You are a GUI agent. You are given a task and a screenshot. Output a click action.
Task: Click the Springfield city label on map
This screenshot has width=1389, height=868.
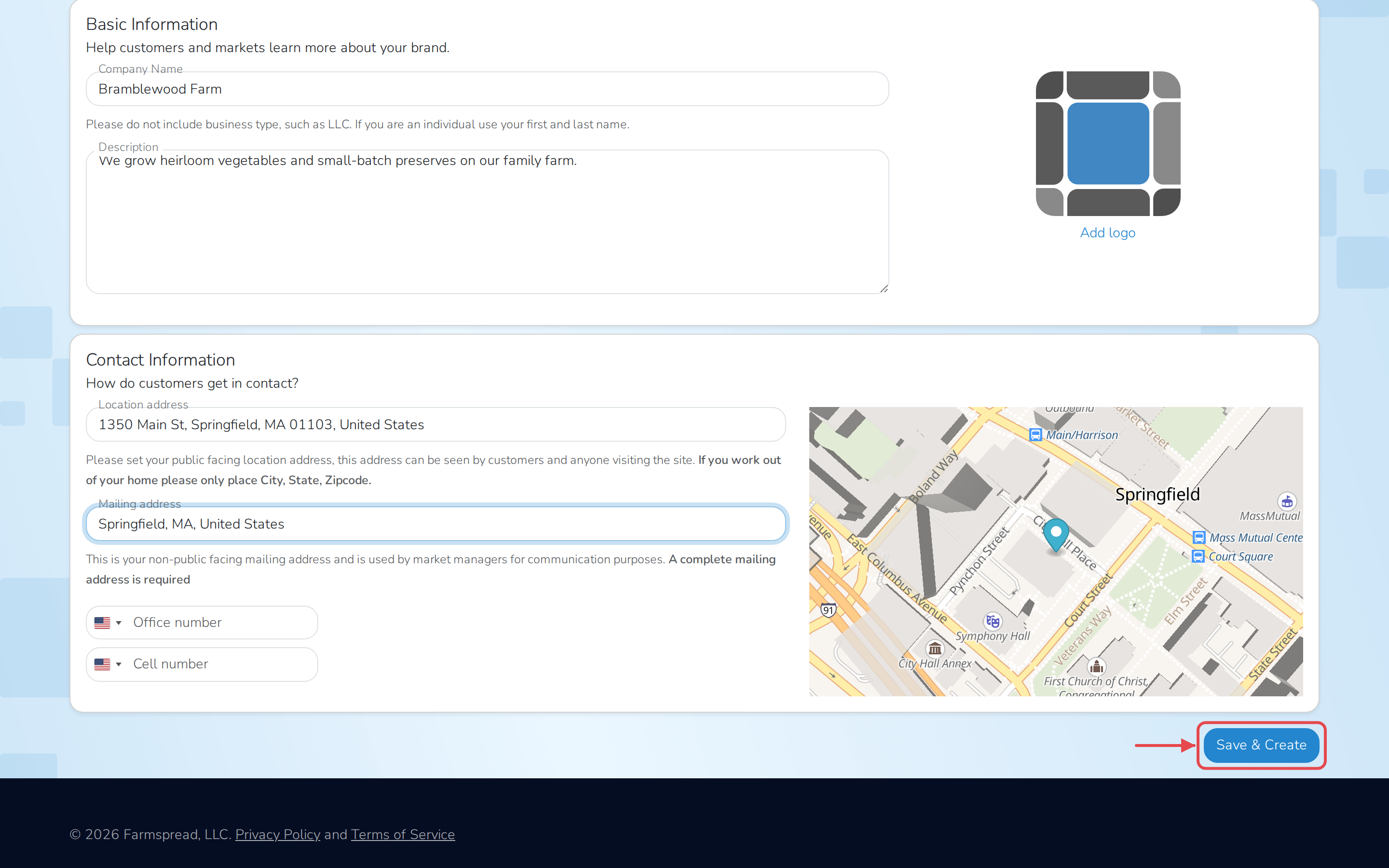(x=1157, y=494)
